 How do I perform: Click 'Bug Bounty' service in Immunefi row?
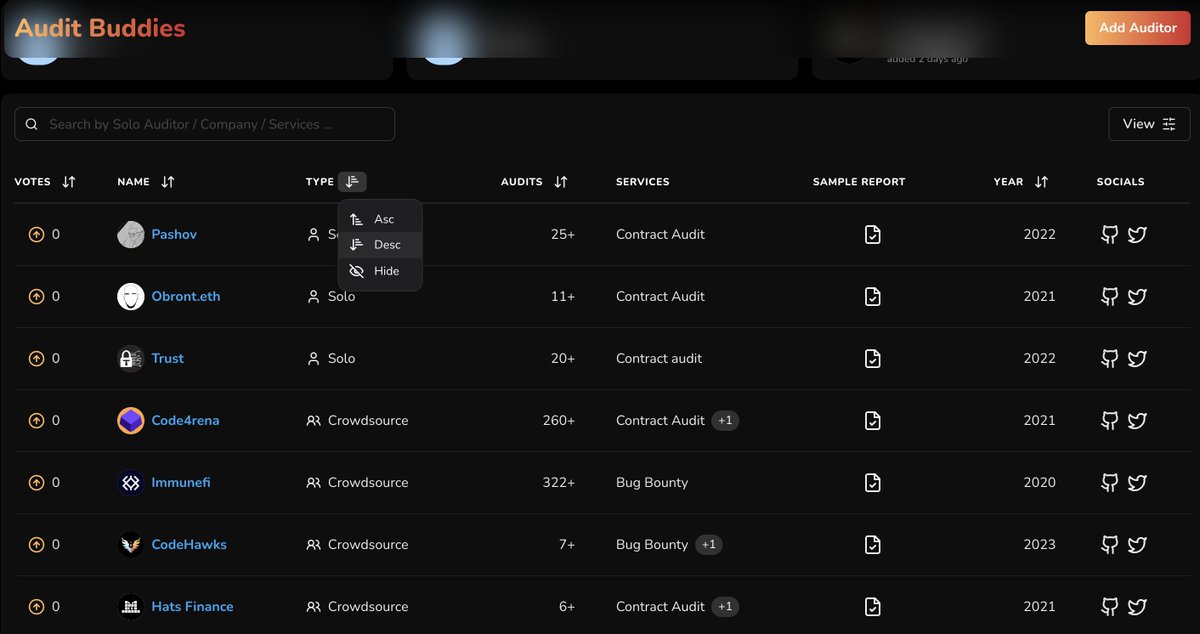(652, 483)
